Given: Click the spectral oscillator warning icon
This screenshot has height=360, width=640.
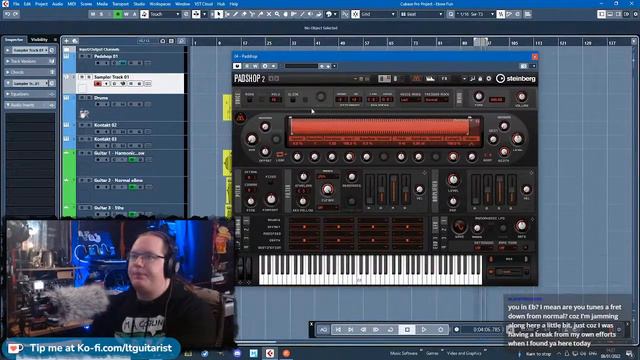Looking at the screenshot, I should [x=240, y=118].
